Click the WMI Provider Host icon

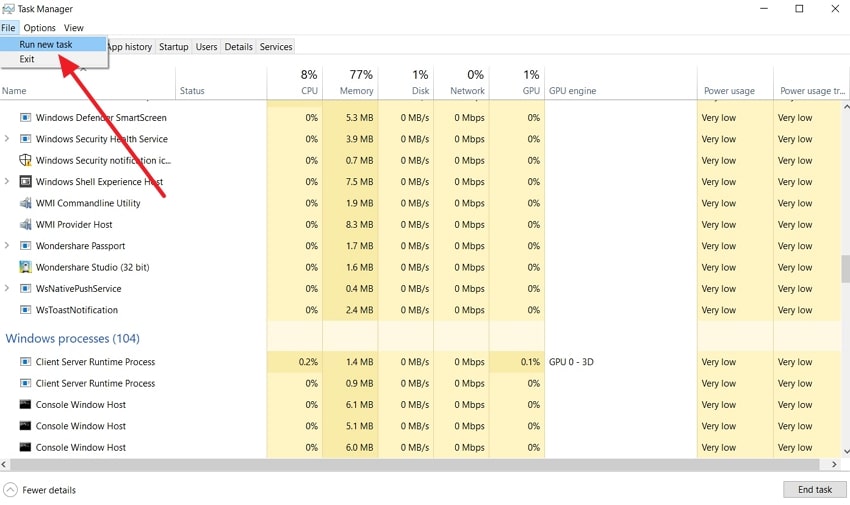click(26, 225)
